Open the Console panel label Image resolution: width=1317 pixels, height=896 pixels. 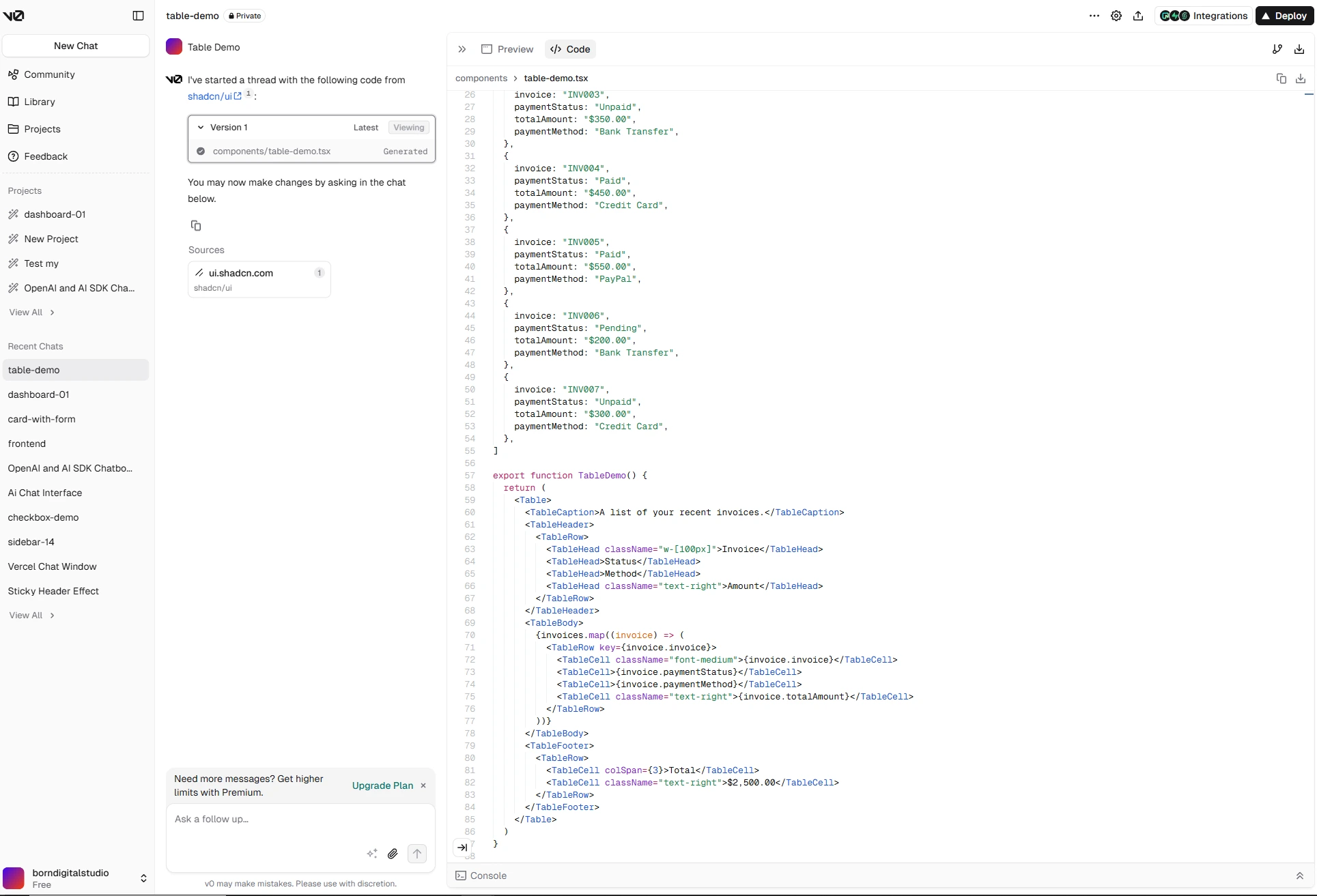(x=481, y=876)
